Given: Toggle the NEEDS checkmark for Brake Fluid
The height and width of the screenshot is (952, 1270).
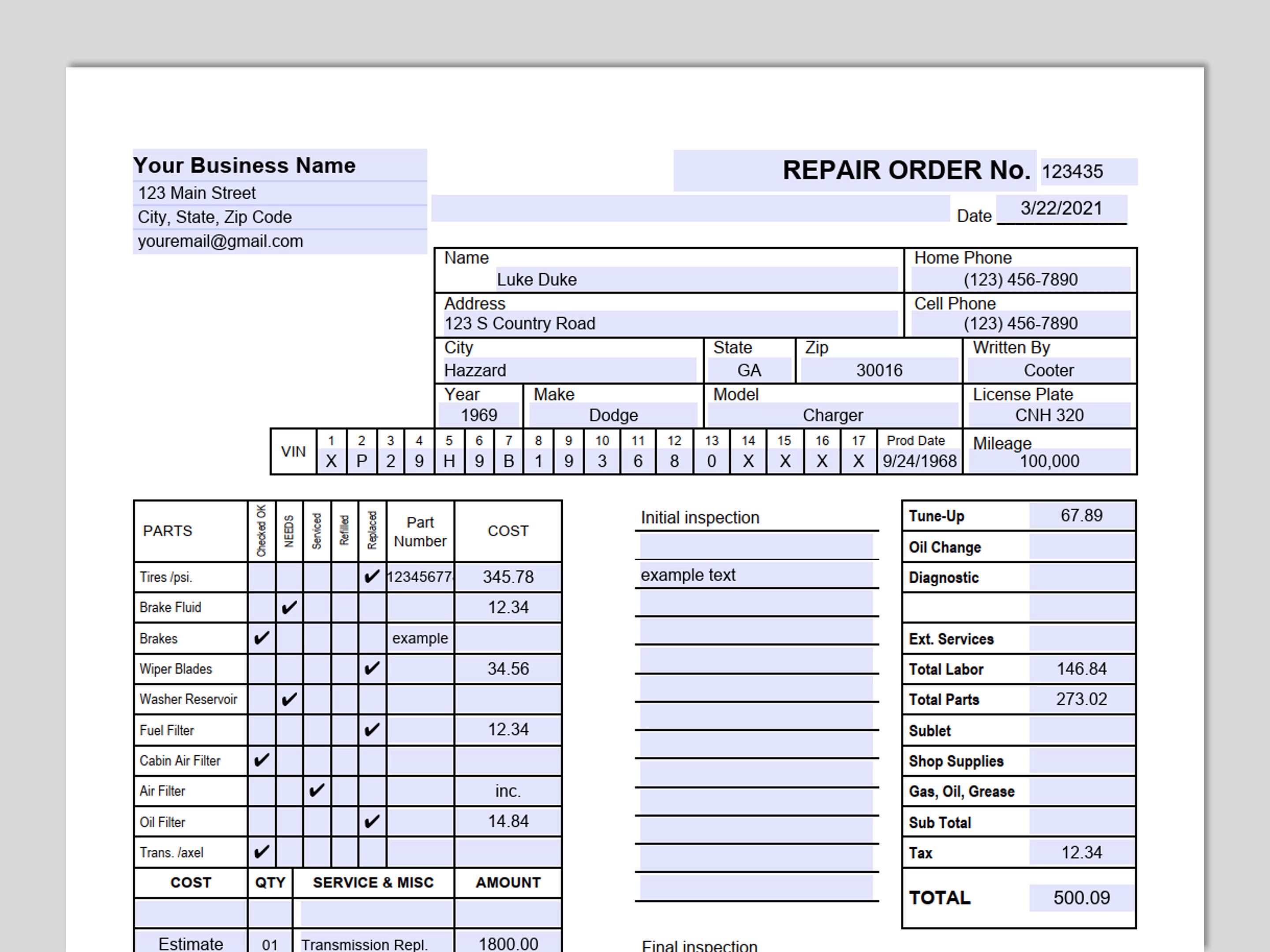Looking at the screenshot, I should pyautogui.click(x=289, y=607).
